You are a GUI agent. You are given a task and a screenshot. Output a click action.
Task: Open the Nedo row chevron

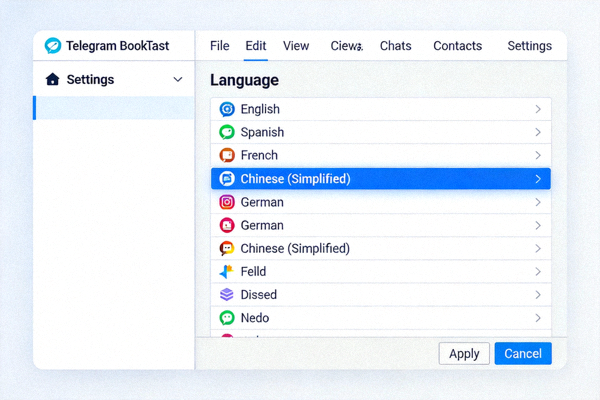(538, 318)
